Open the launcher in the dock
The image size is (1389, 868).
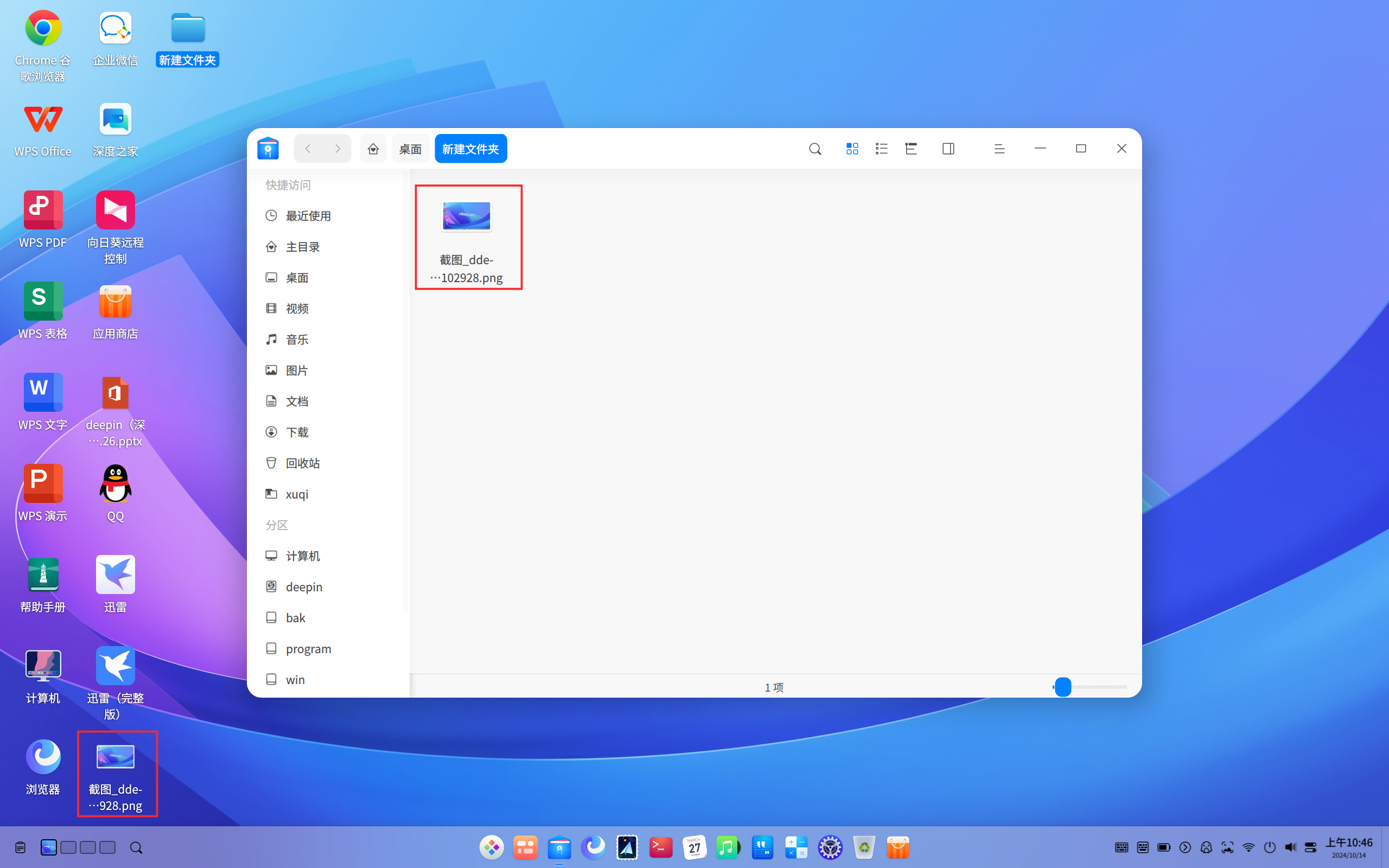(492, 847)
